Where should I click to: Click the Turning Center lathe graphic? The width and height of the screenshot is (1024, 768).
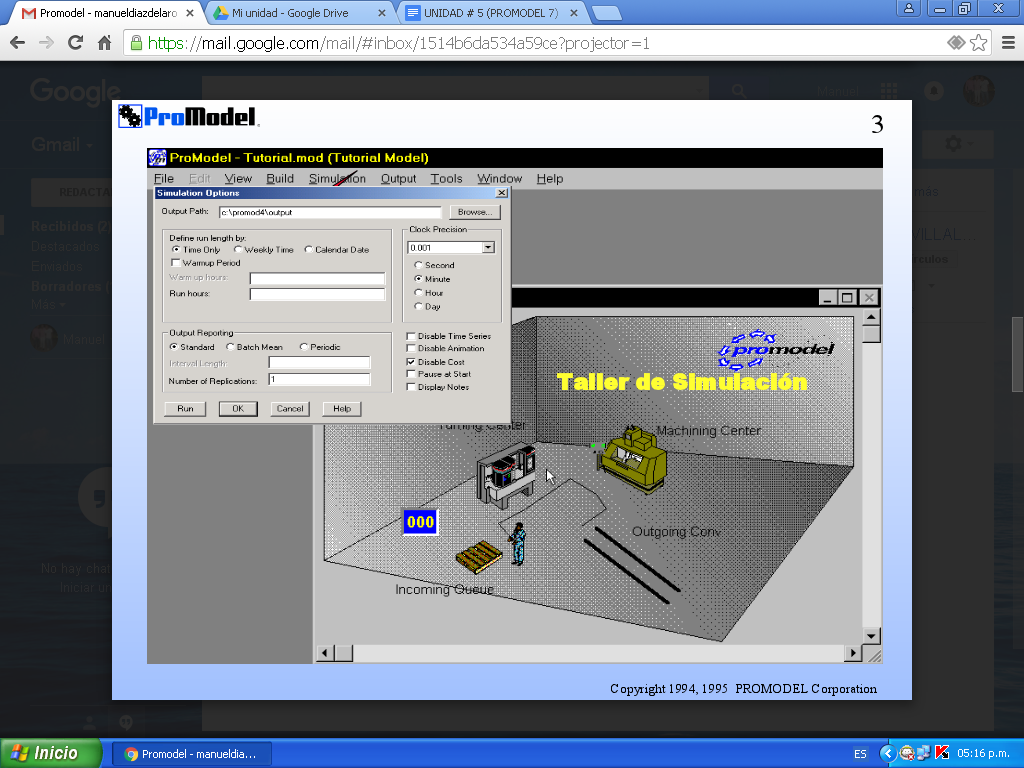[506, 475]
